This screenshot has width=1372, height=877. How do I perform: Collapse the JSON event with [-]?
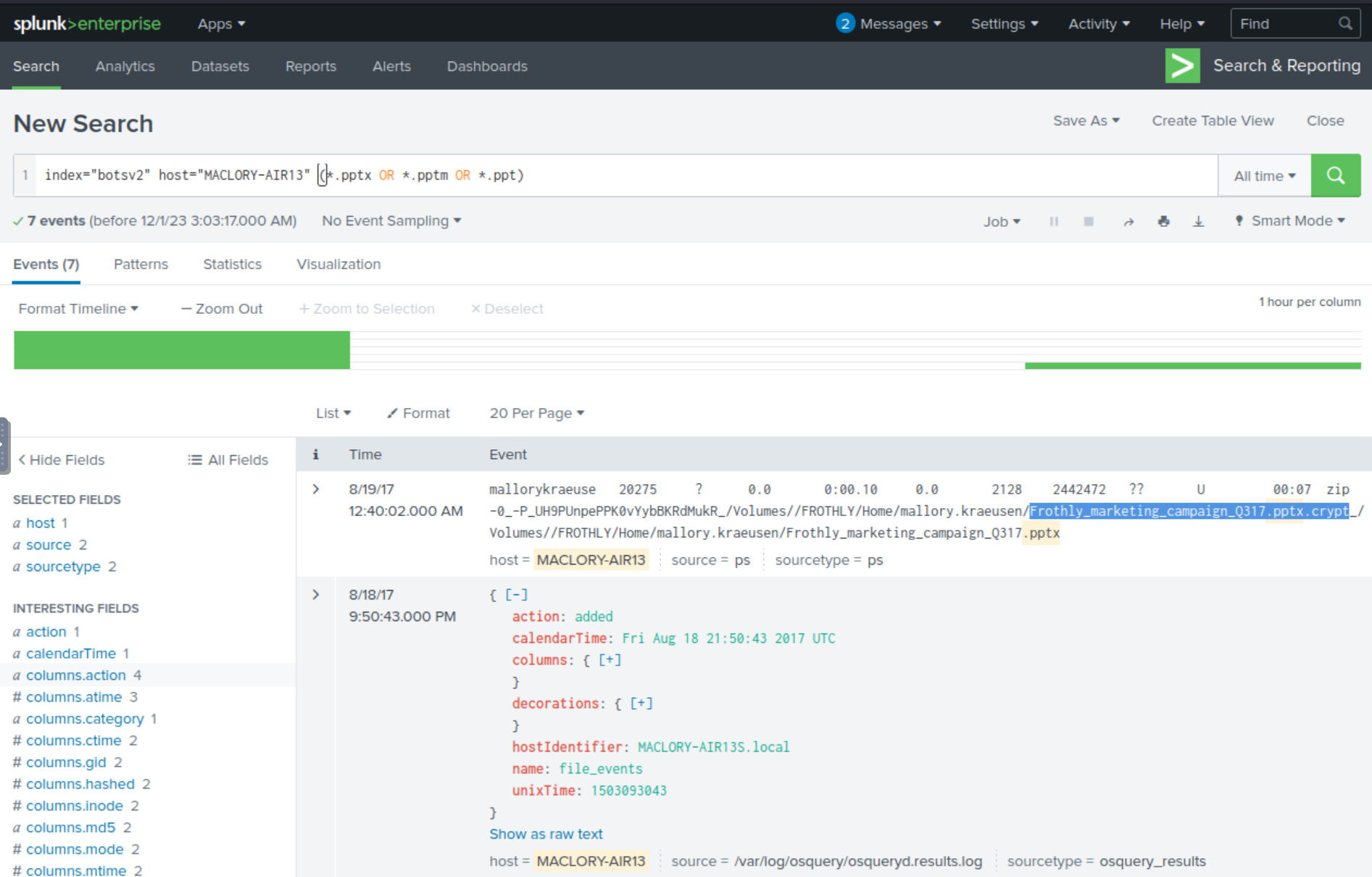coord(517,595)
